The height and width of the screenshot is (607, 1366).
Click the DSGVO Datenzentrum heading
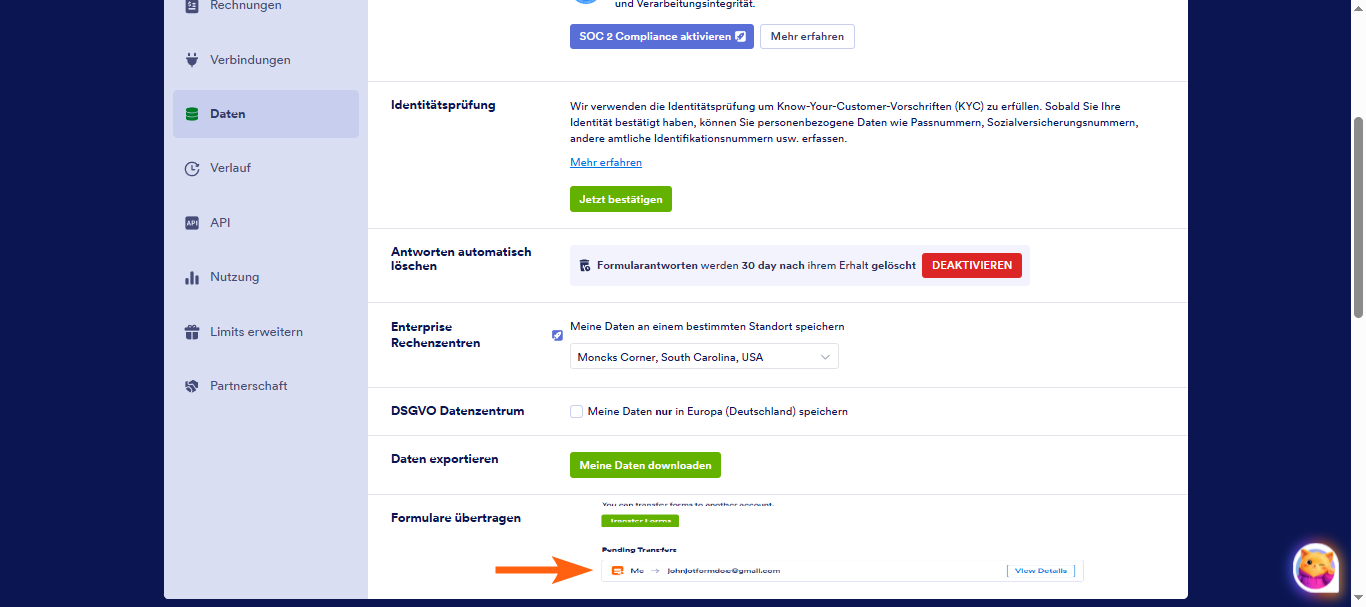point(457,411)
